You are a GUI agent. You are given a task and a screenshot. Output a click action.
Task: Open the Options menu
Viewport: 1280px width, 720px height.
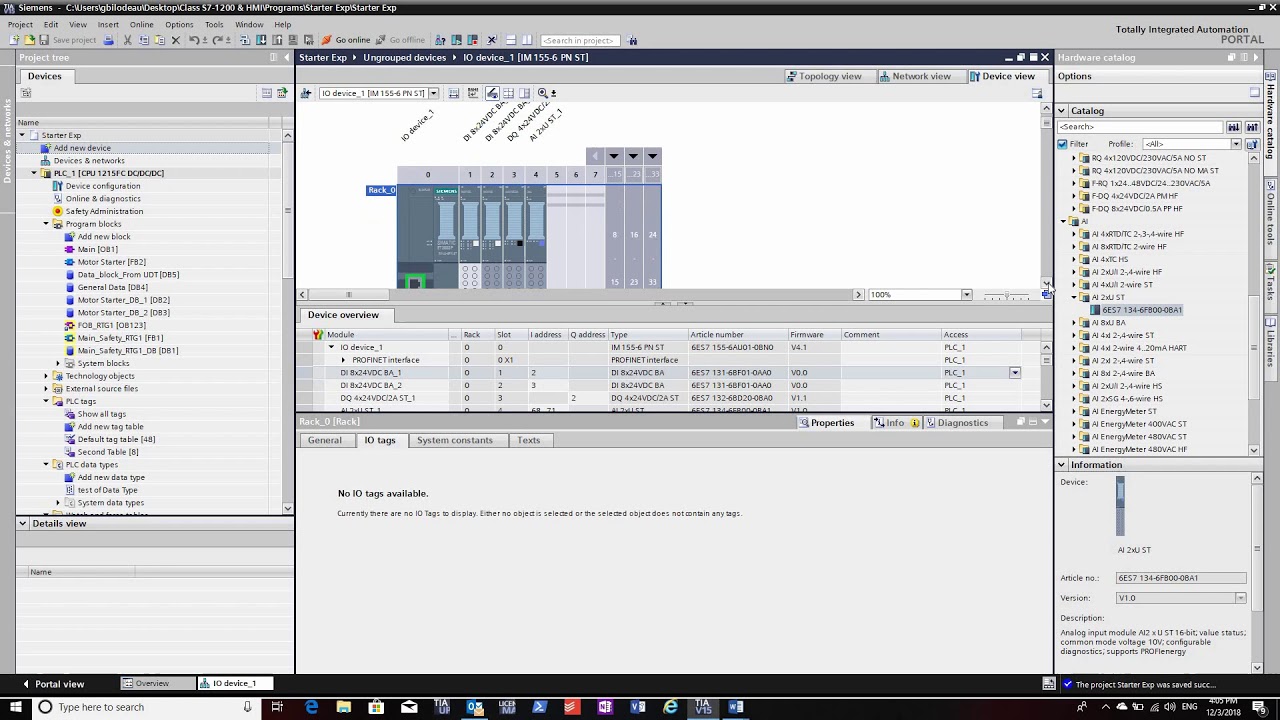point(179,24)
